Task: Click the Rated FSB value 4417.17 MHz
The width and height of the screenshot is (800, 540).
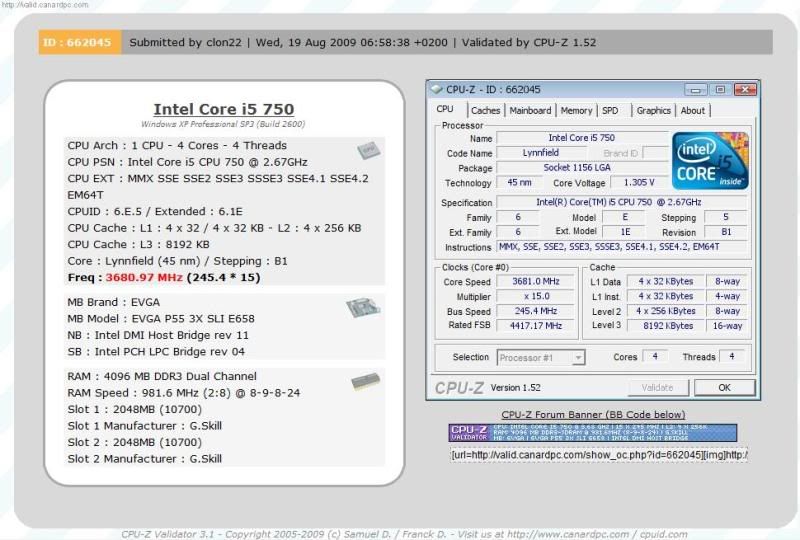Action: pyautogui.click(x=536, y=326)
